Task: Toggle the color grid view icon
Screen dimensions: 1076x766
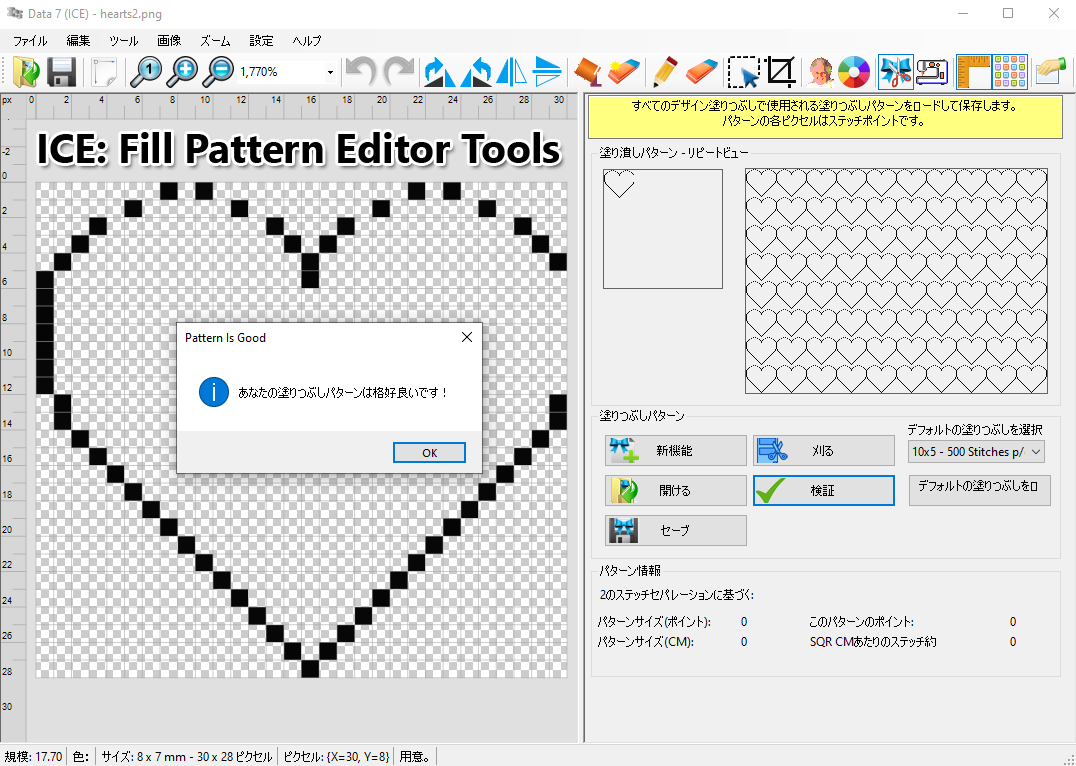Action: coord(1011,72)
